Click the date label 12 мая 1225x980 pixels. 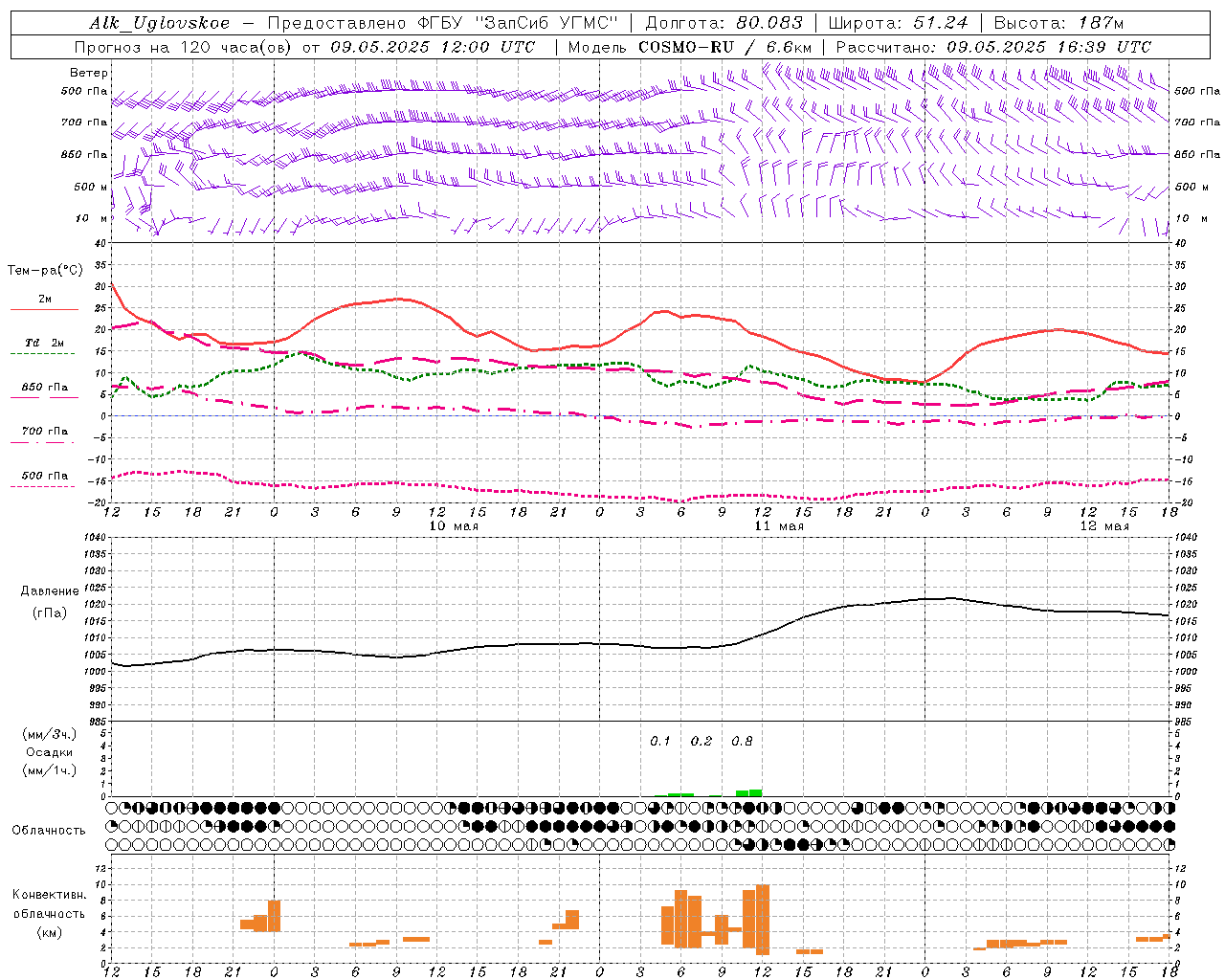click(x=1104, y=526)
